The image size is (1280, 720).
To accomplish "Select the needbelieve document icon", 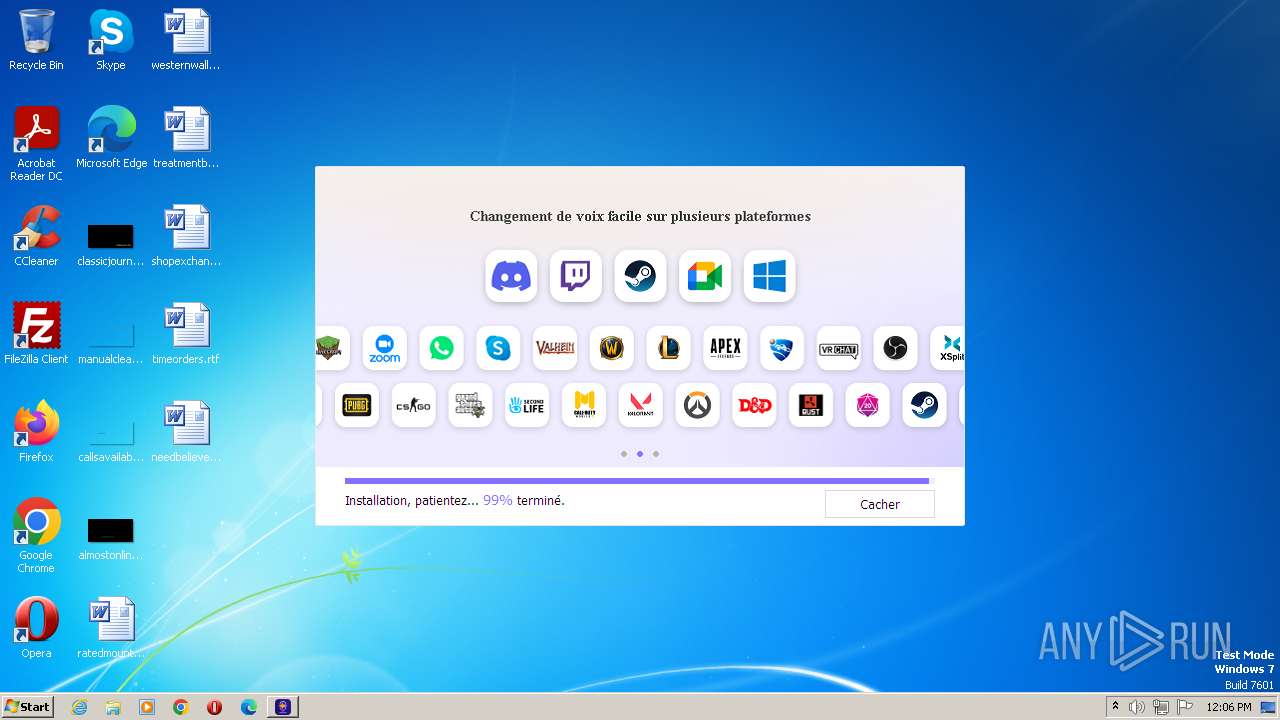I will pyautogui.click(x=186, y=432).
